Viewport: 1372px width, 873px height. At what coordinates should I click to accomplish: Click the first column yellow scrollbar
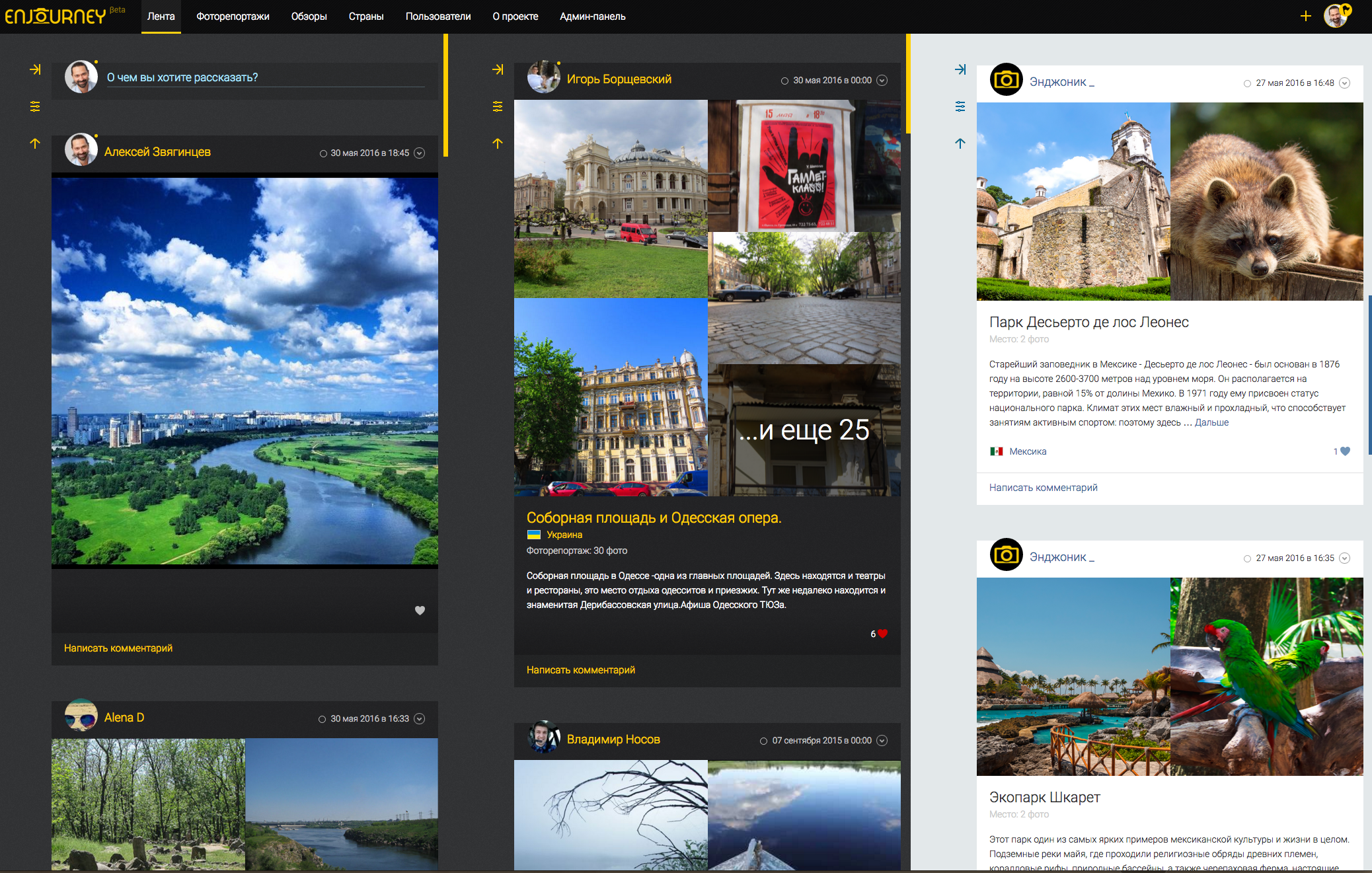(x=445, y=95)
